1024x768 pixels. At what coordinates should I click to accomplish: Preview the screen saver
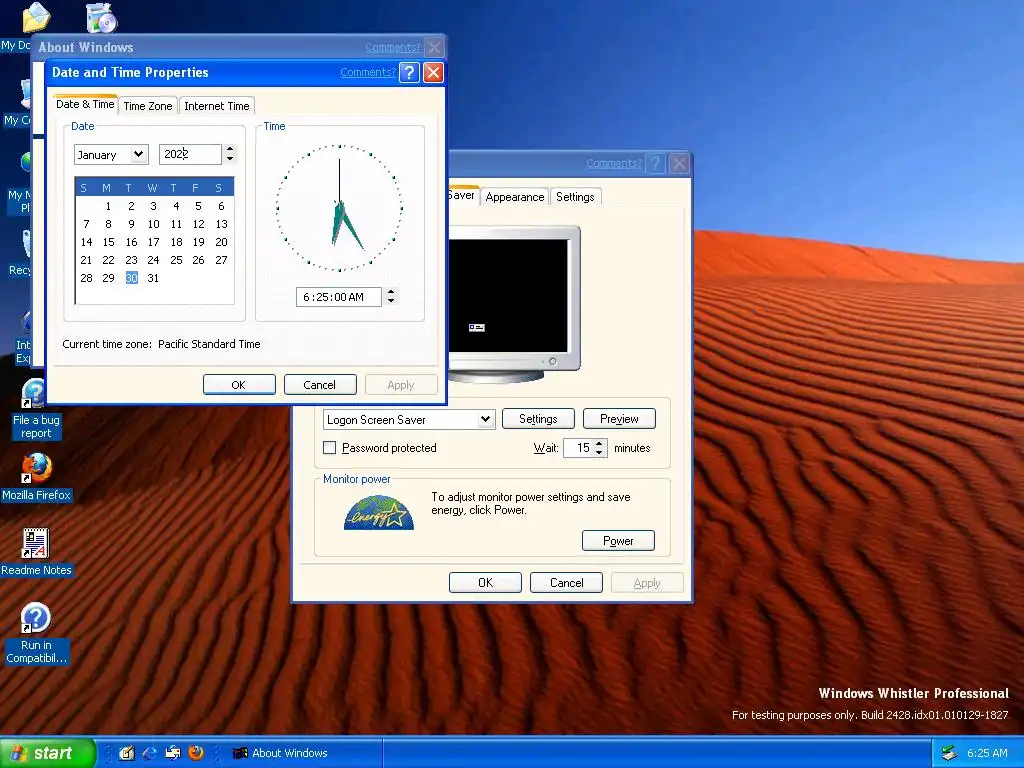coord(619,419)
